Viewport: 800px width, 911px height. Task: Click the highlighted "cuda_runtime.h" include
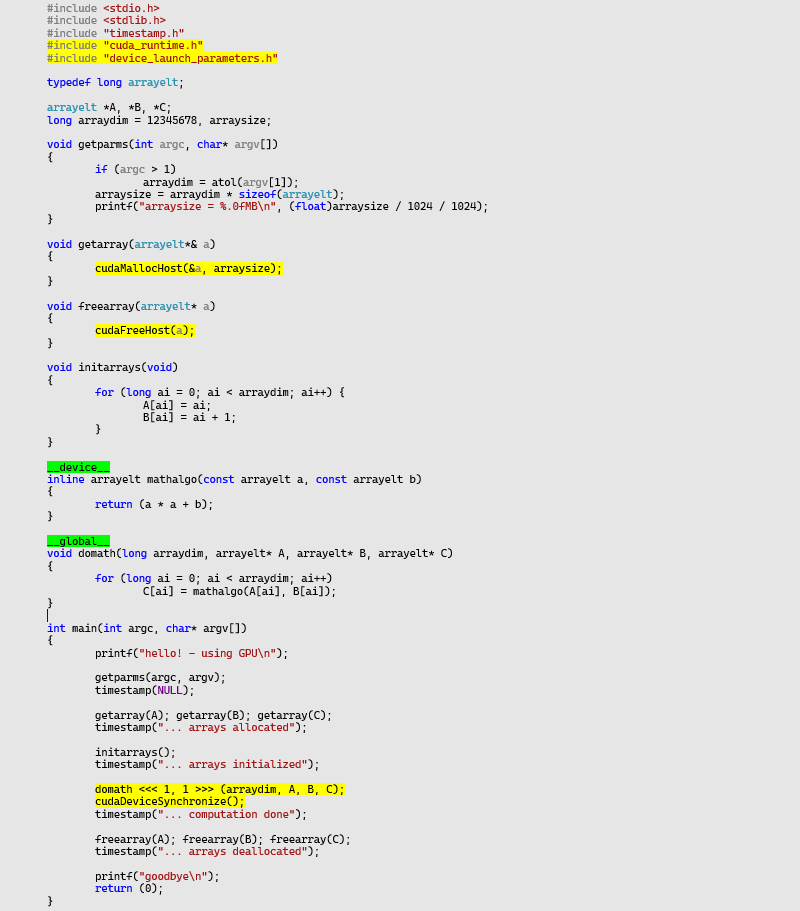click(x=125, y=45)
